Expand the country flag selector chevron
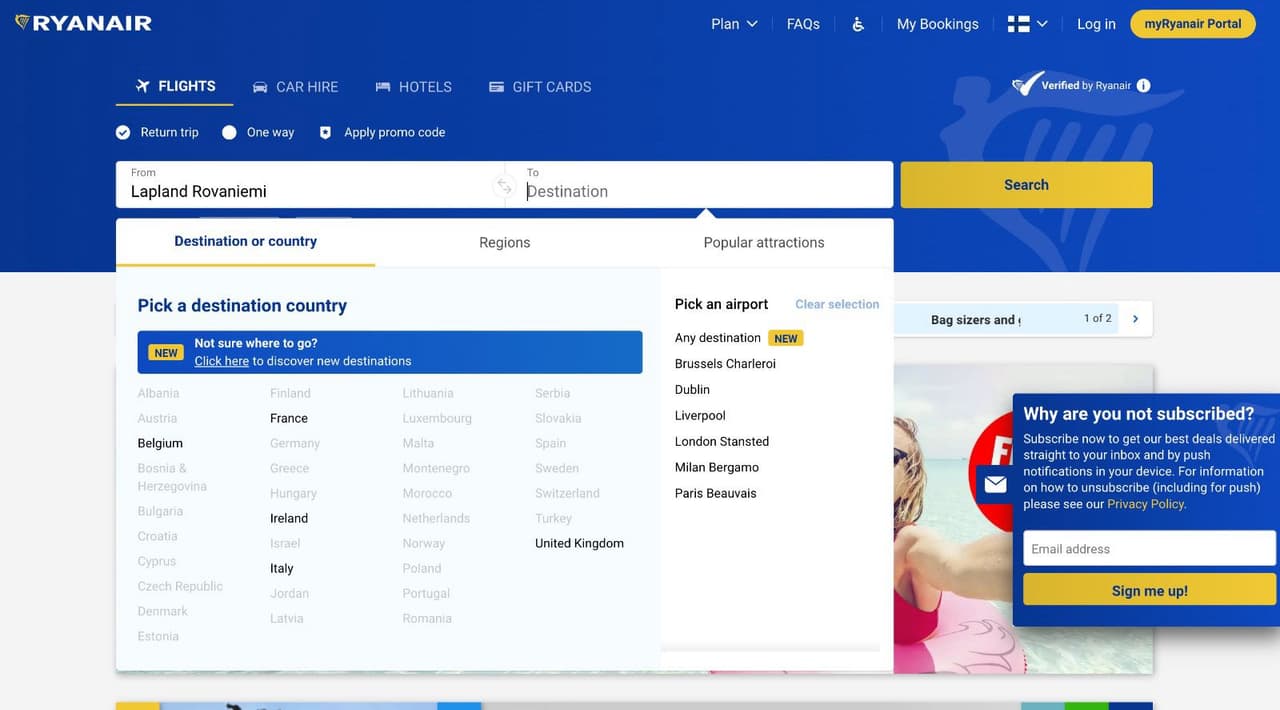This screenshot has width=1280, height=710. pyautogui.click(x=1042, y=24)
